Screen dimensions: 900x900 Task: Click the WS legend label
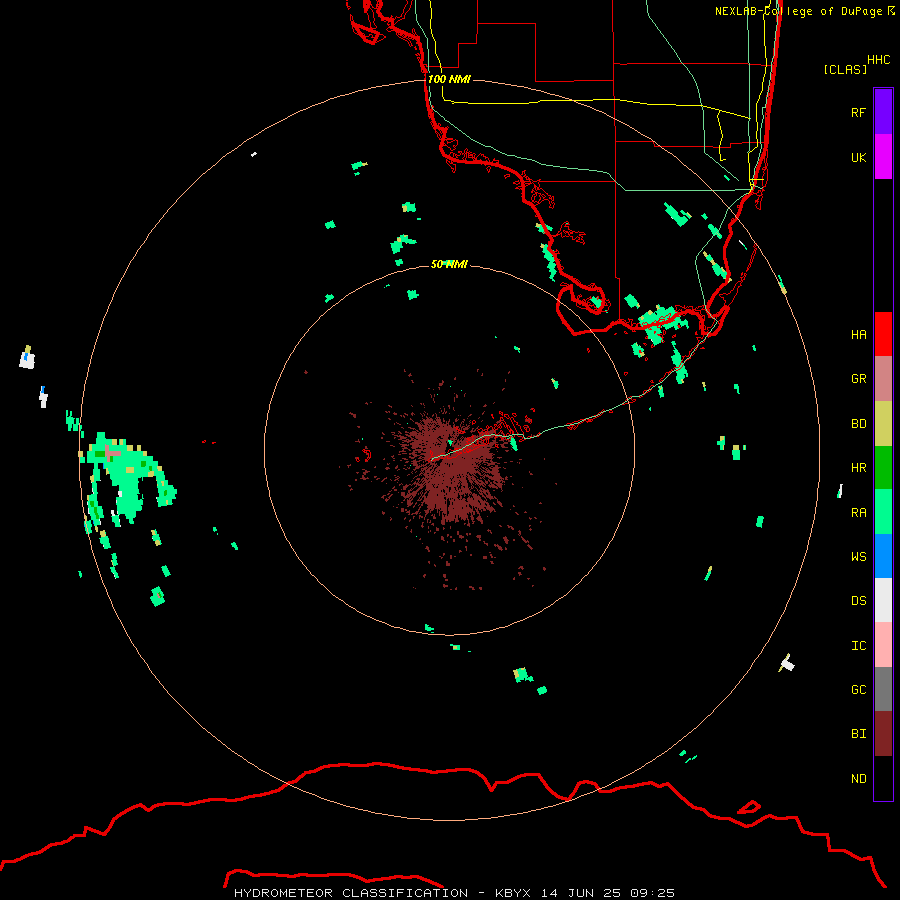858,556
